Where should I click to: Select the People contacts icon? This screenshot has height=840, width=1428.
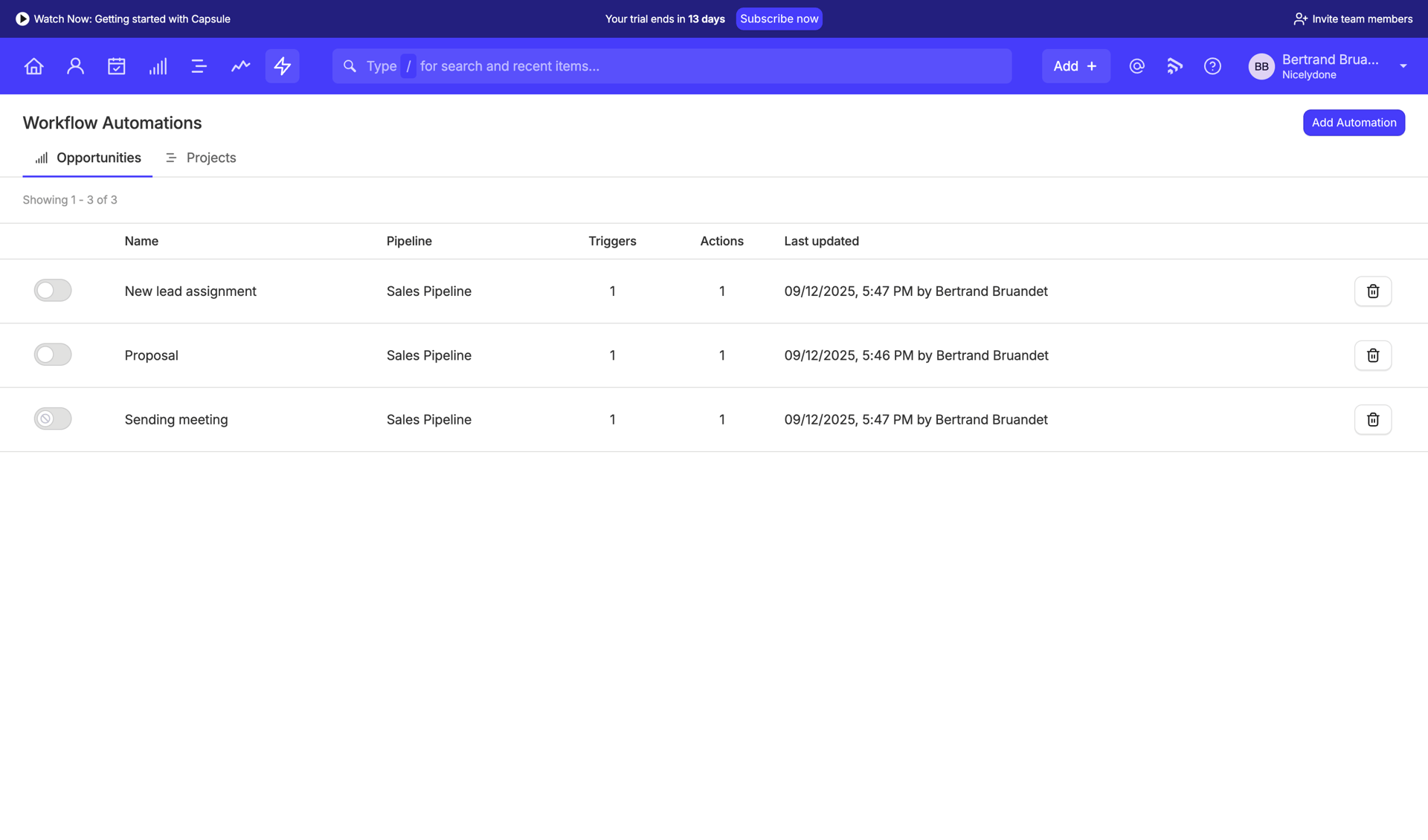pyautogui.click(x=75, y=66)
